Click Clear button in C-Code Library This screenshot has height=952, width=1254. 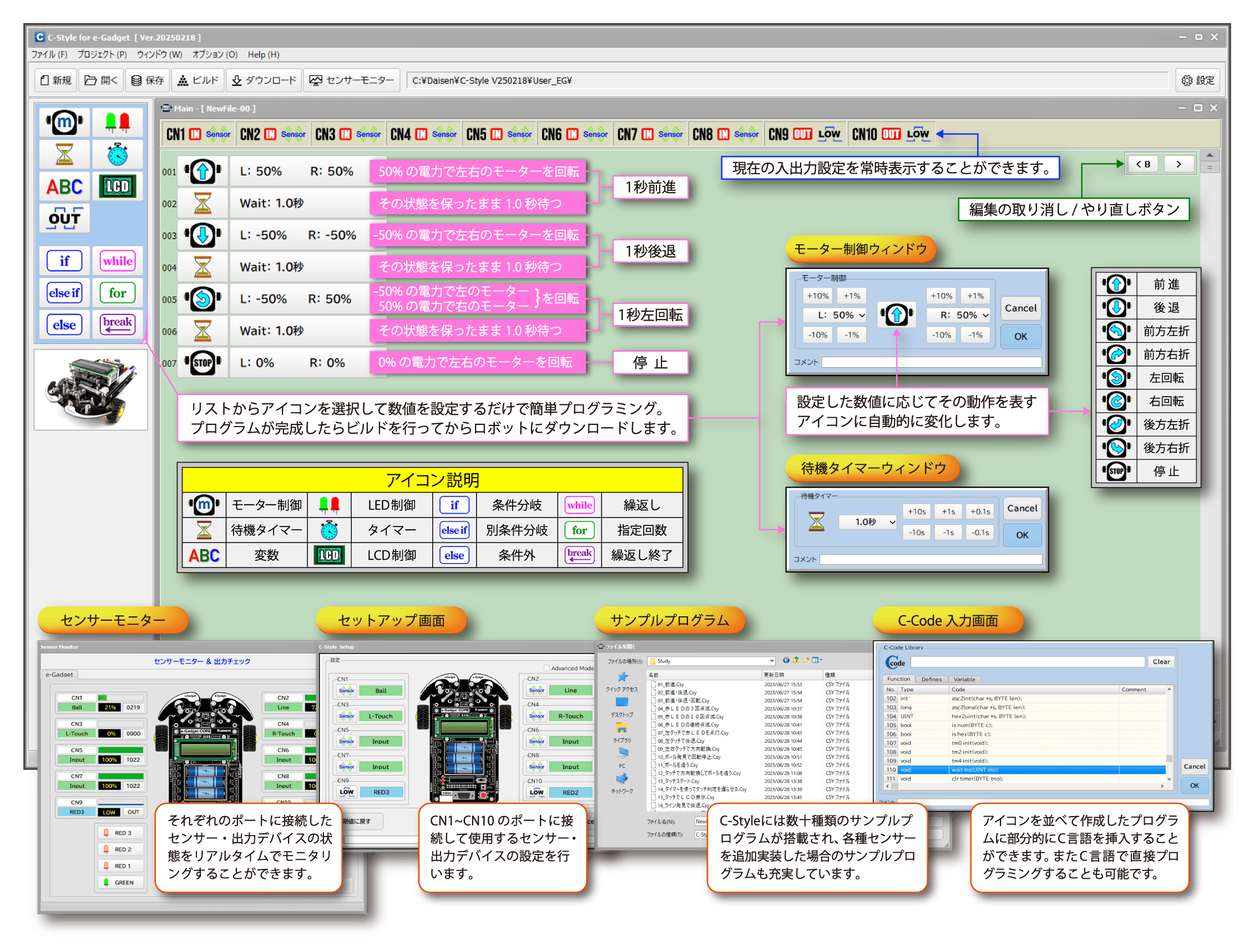tap(1161, 661)
